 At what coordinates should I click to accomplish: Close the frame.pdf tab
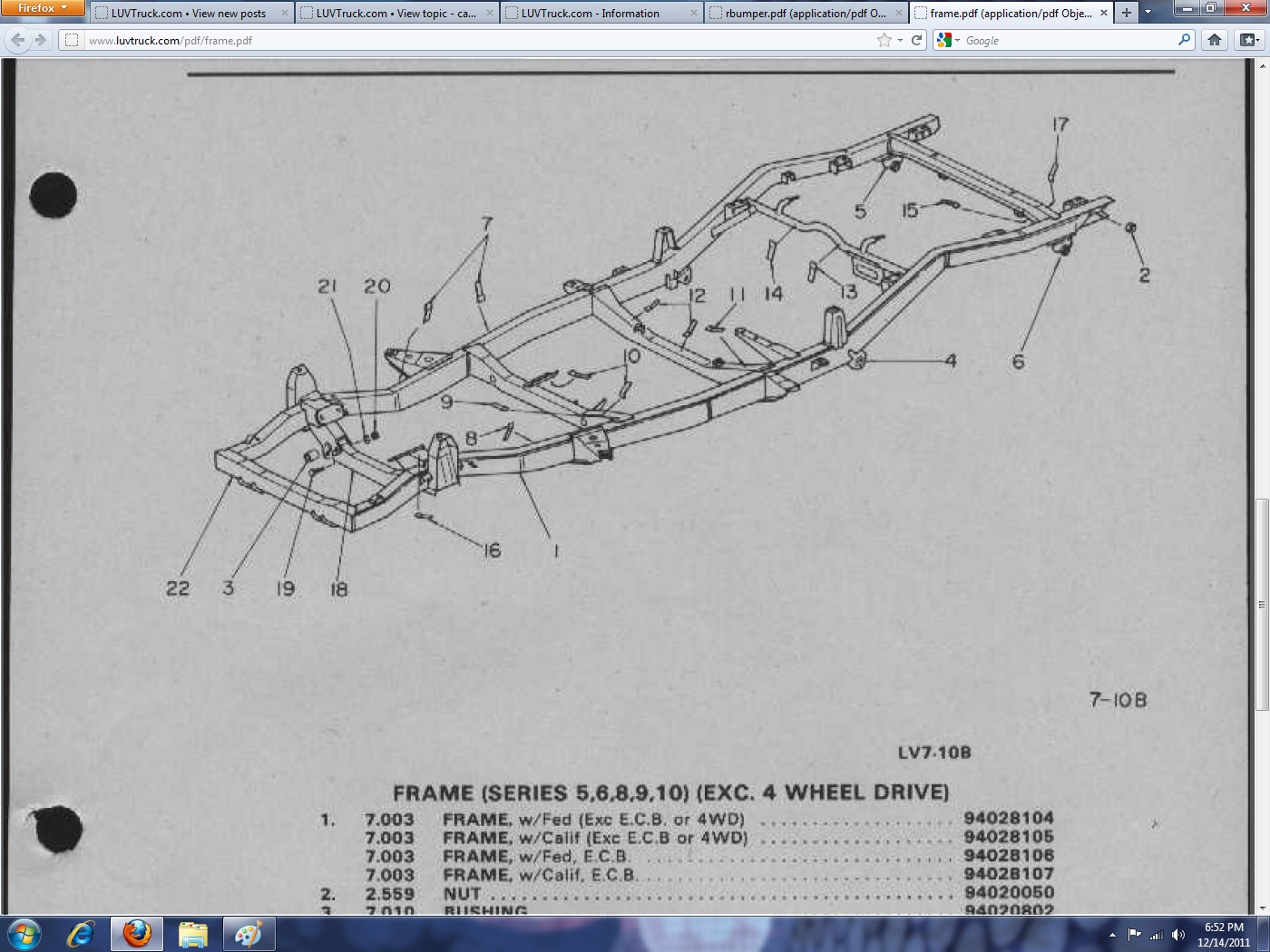[x=1103, y=13]
